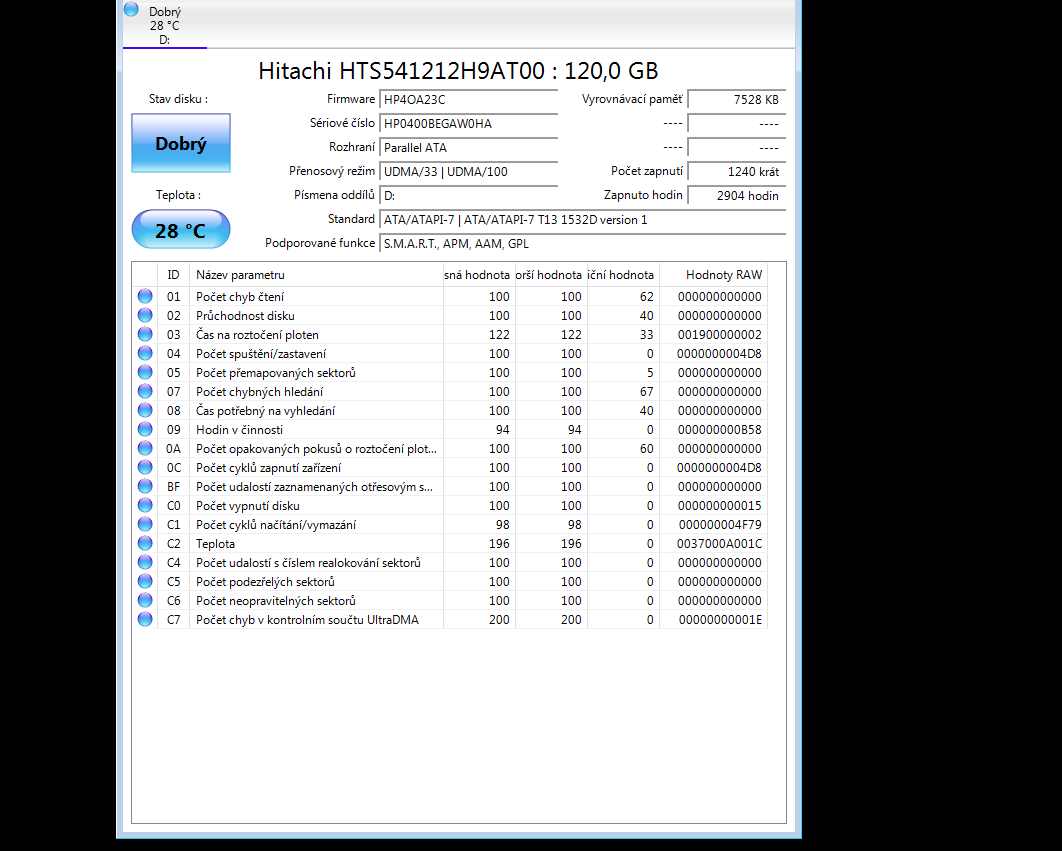Viewport: 1062px width, 851px height.
Task: Click the status orb for row 0C
Action: click(x=145, y=467)
